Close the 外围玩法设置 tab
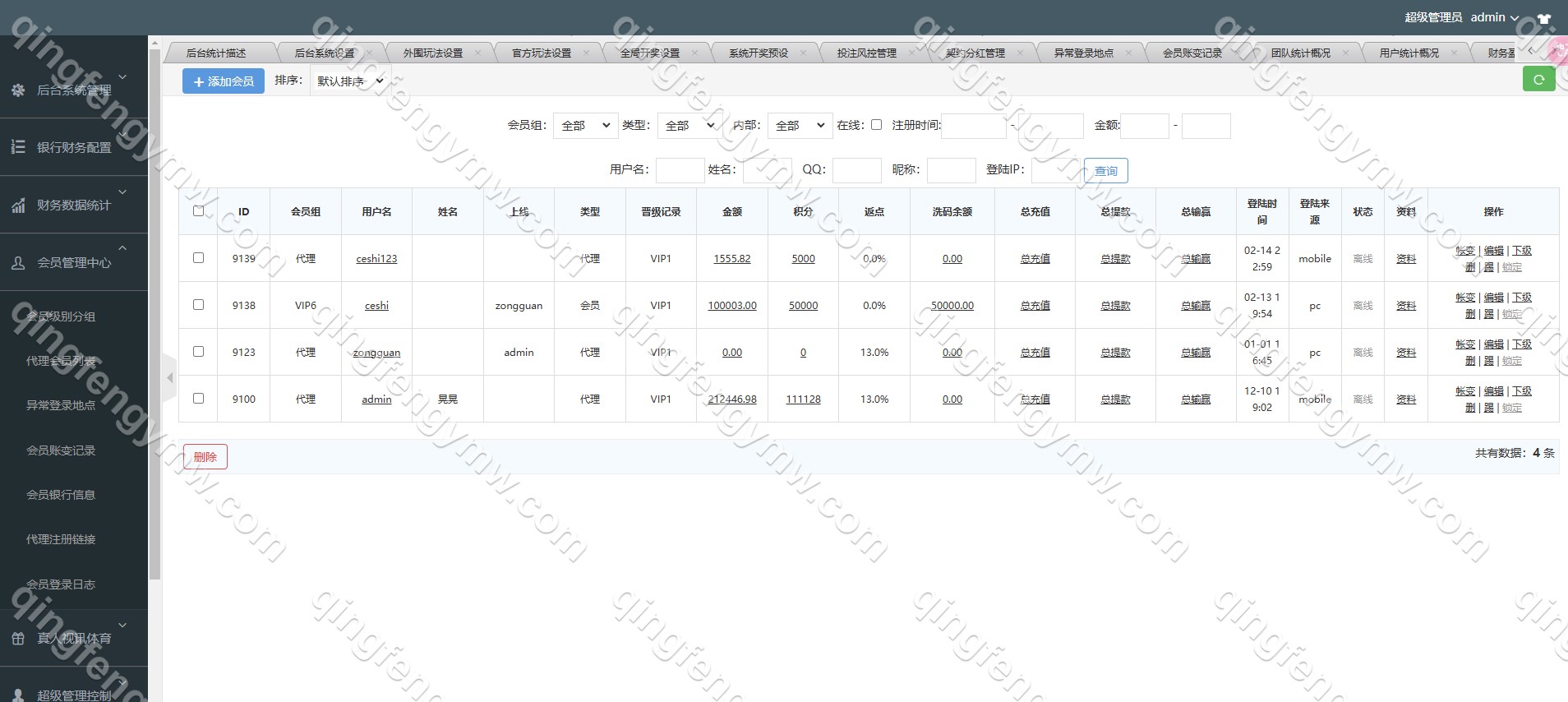The width and height of the screenshot is (1568, 702). (x=478, y=53)
